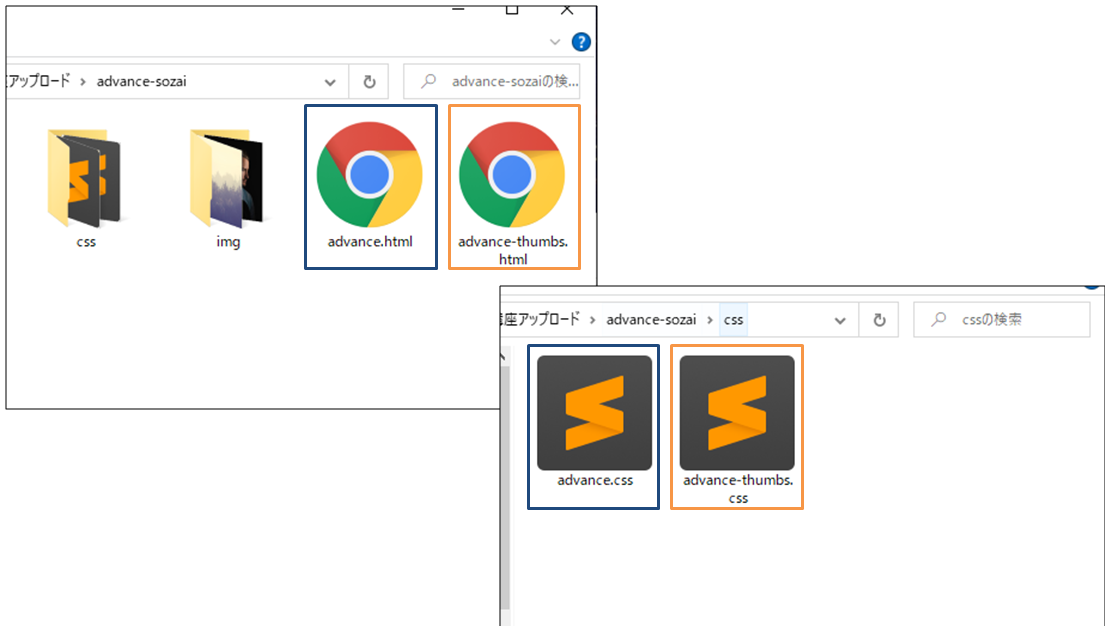The width and height of the screenshot is (1105, 626).
Task: Open the img folder icon
Action: pos(227,178)
